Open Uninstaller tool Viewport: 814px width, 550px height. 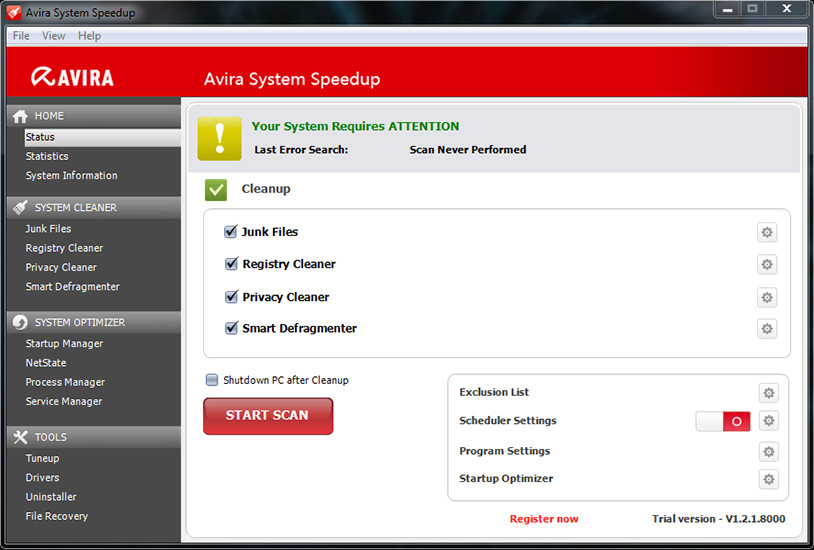51,497
